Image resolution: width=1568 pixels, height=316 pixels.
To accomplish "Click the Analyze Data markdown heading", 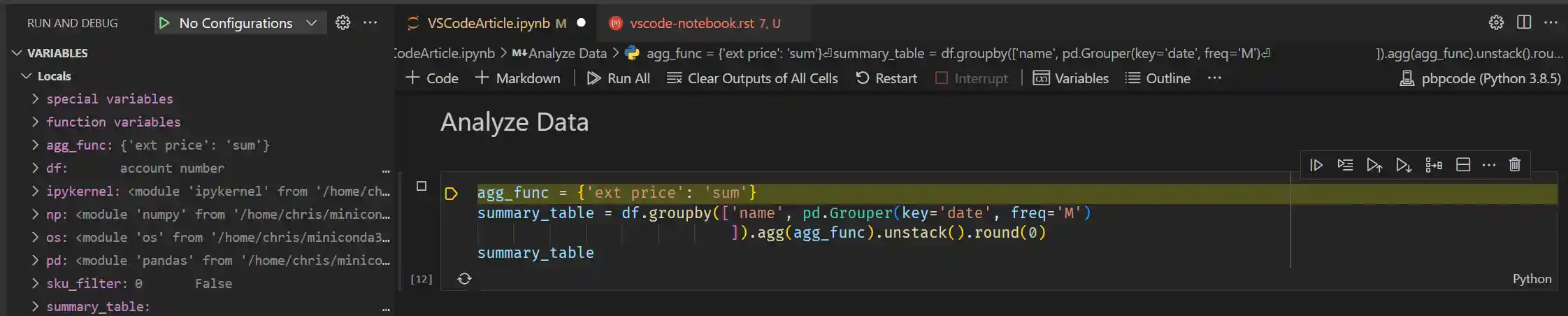I will point(515,122).
